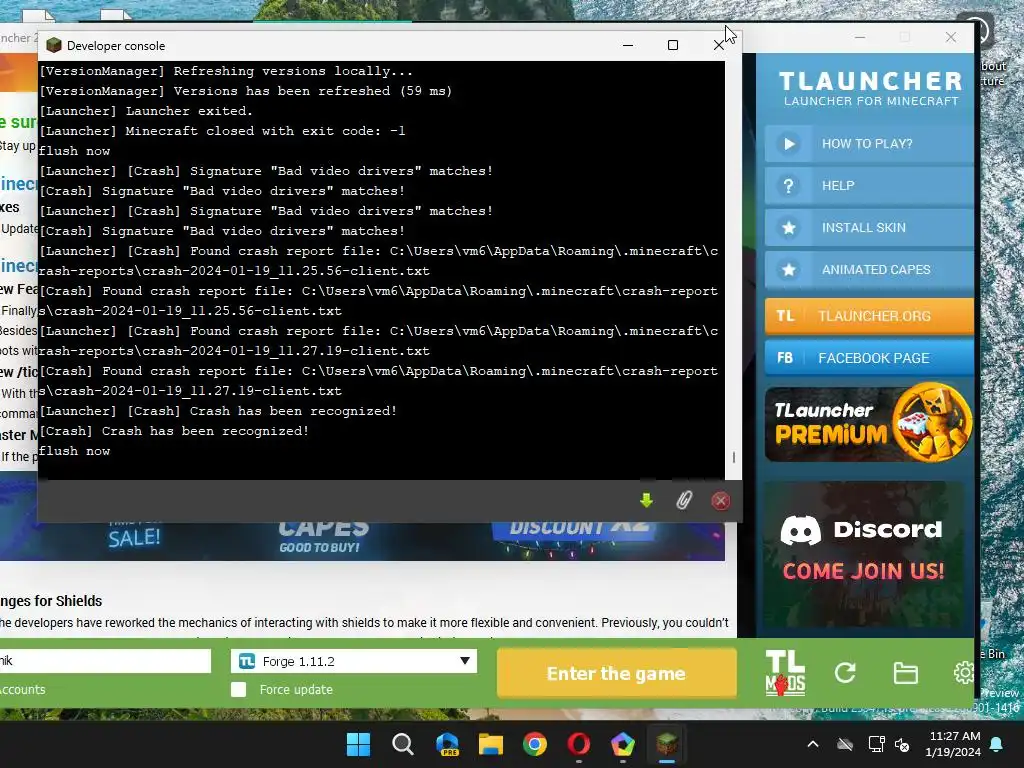Click the red kill-process icon in Developer console
This screenshot has width=1024, height=768.
(x=720, y=501)
